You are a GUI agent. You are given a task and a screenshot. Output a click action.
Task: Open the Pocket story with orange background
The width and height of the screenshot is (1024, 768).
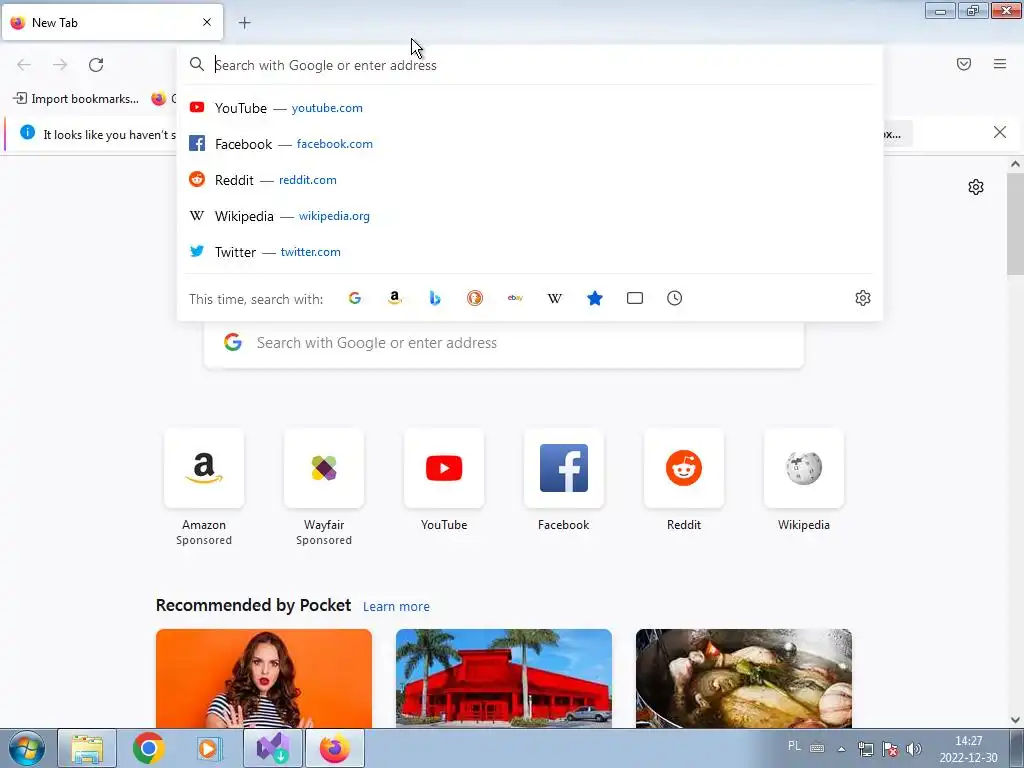[264, 678]
